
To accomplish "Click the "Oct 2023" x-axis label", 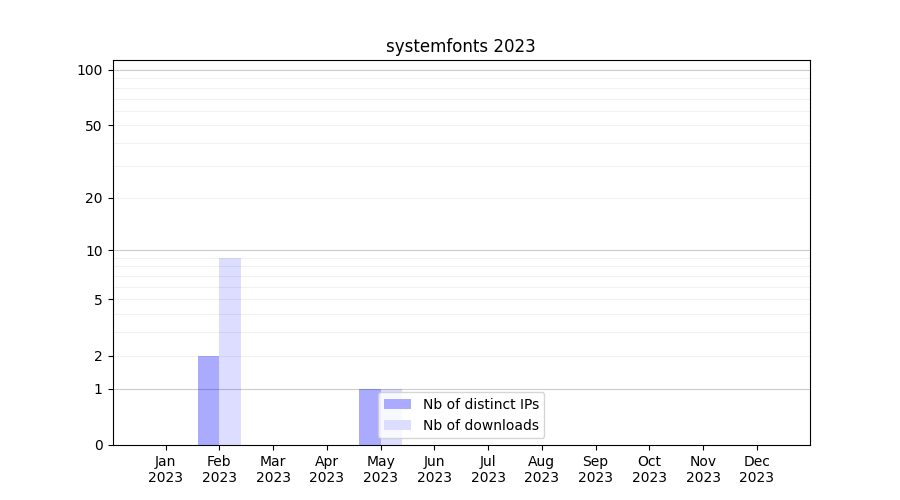I will point(649,469).
